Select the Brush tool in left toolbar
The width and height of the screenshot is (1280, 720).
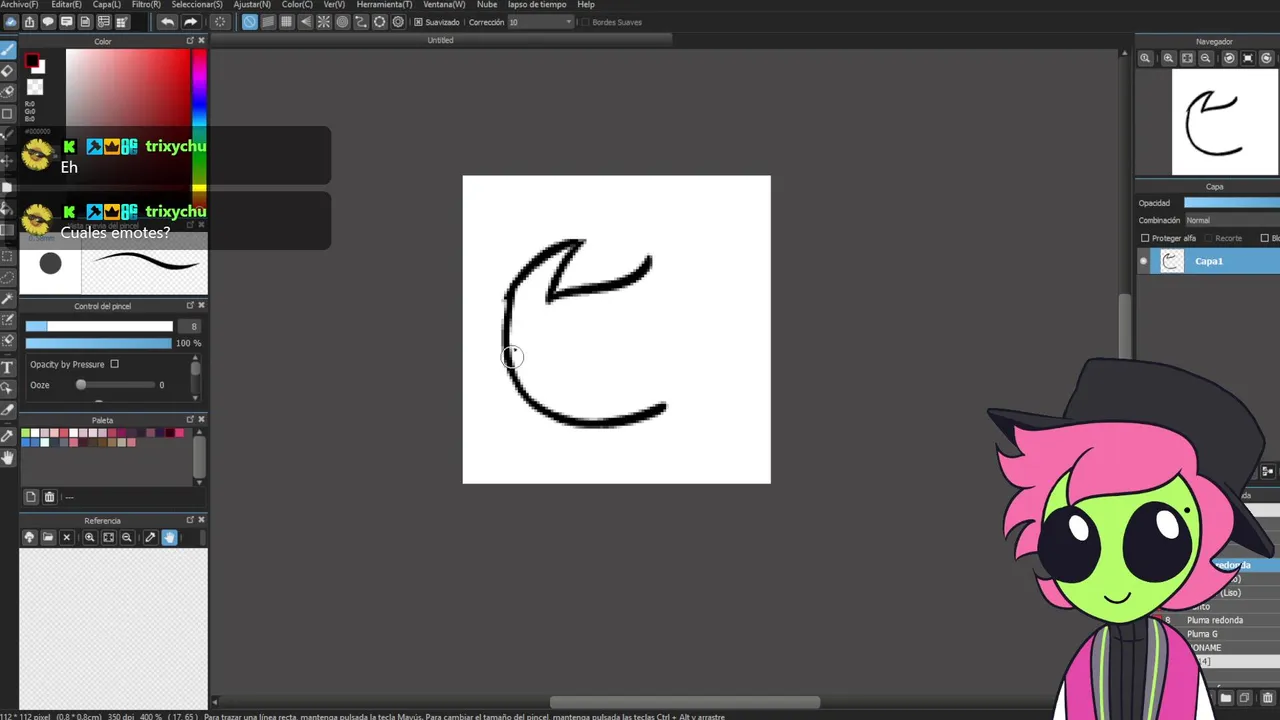(7, 50)
